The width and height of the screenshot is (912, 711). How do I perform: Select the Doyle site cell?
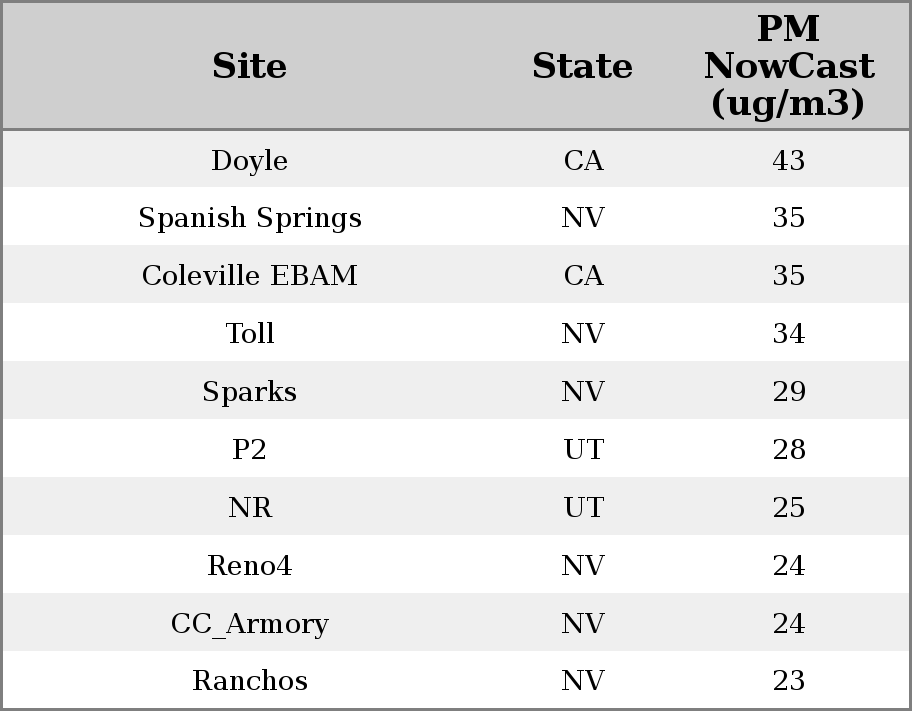coord(249,161)
